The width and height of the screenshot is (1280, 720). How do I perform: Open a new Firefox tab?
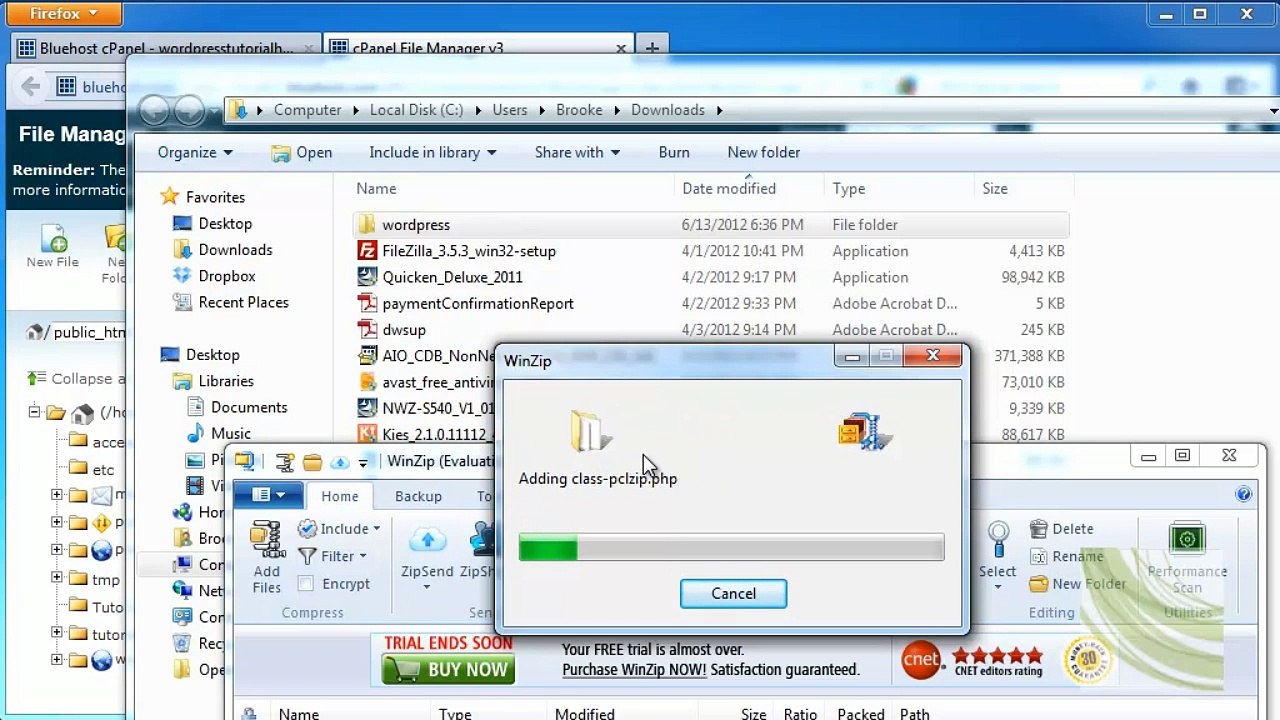pyautogui.click(x=652, y=48)
